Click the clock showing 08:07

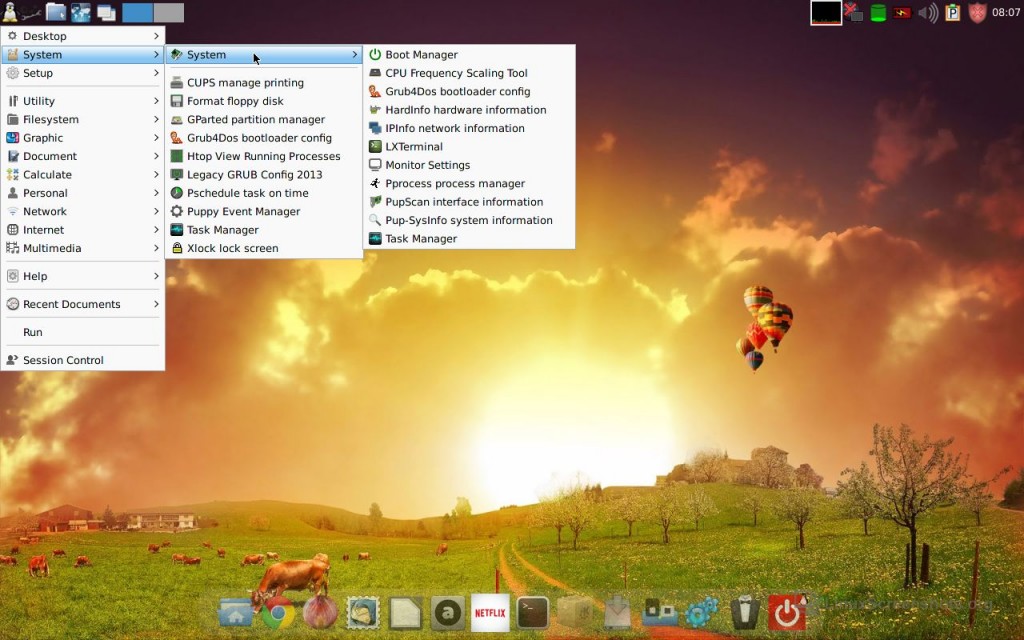click(x=1005, y=13)
